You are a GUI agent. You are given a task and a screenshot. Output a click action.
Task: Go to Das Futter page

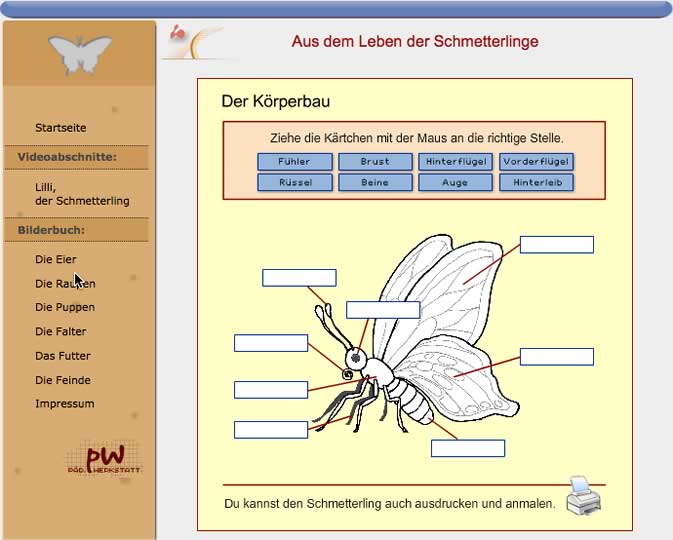(63, 356)
